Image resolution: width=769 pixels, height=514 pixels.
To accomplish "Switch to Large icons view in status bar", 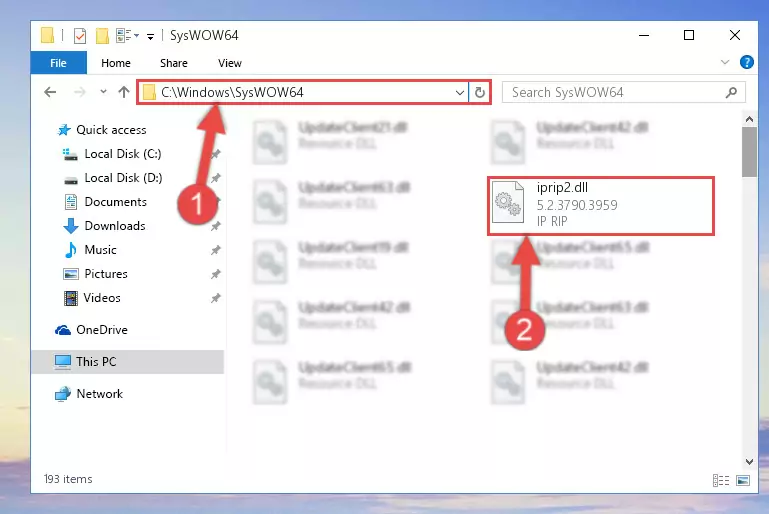I will point(743,480).
